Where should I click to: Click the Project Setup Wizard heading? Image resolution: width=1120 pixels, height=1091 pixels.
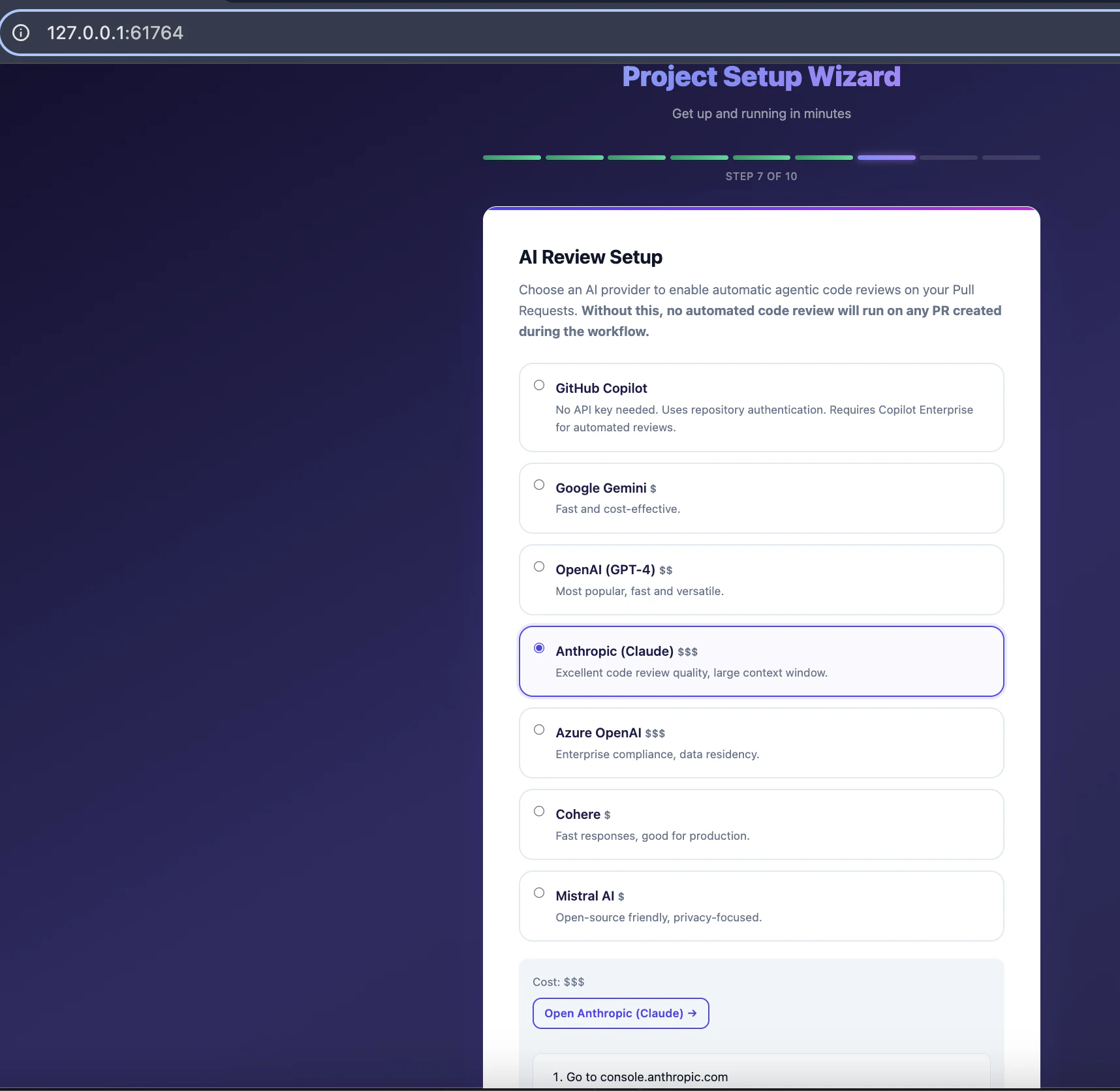(x=761, y=76)
